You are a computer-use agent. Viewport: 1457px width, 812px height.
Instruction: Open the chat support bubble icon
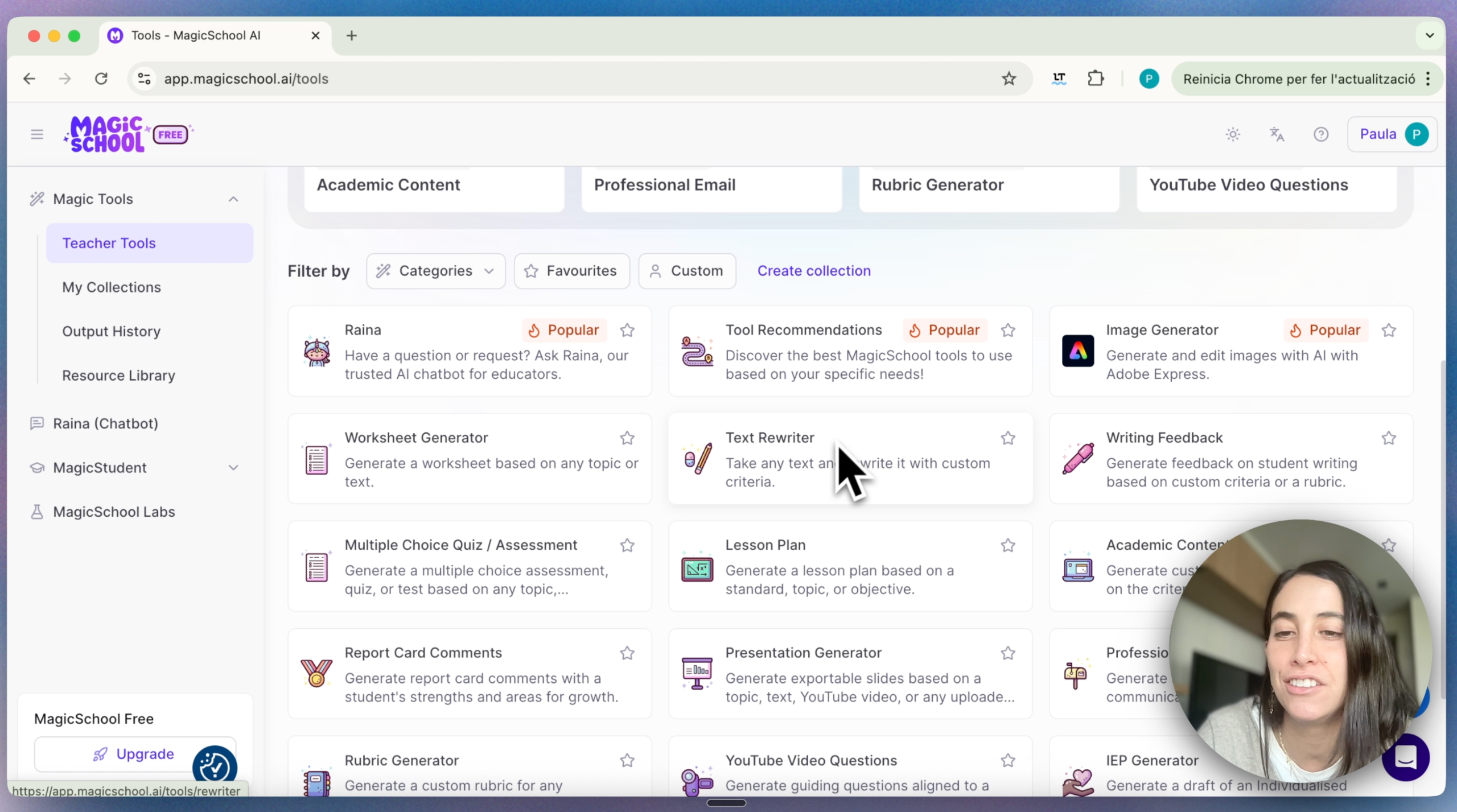(1405, 757)
